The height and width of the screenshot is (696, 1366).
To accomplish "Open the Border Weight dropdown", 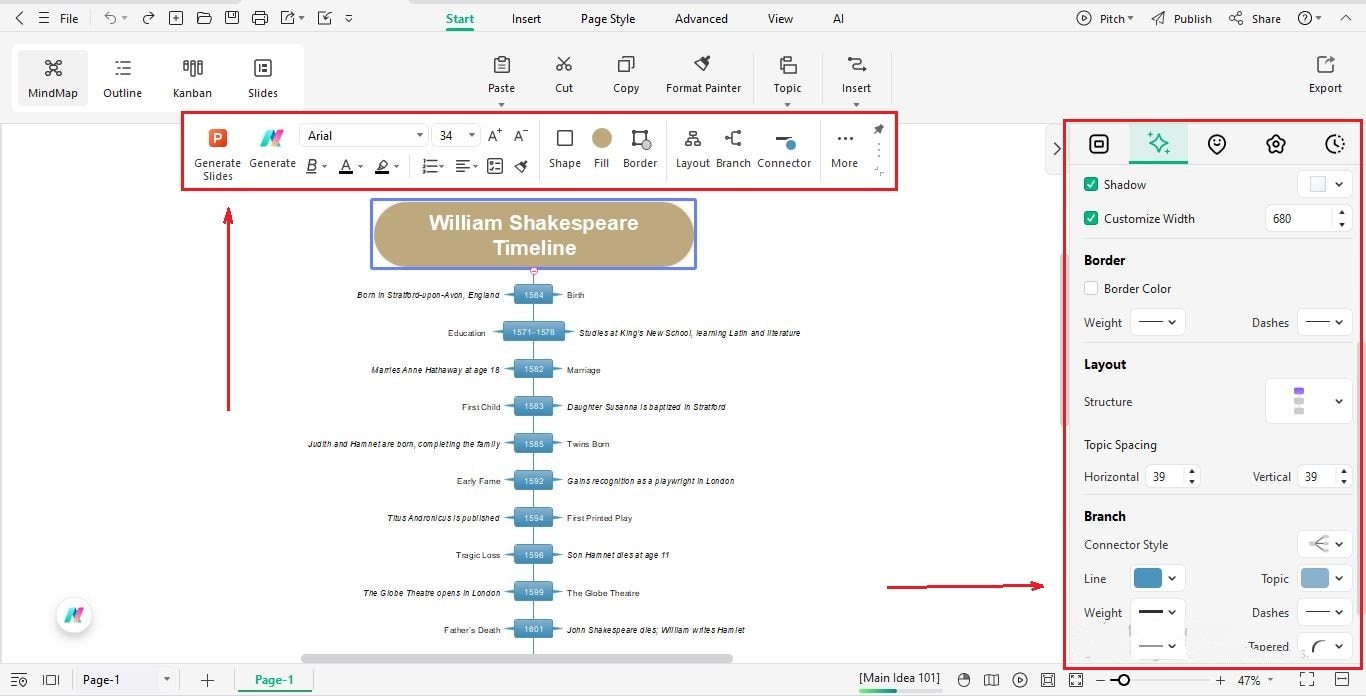I will 1158,322.
